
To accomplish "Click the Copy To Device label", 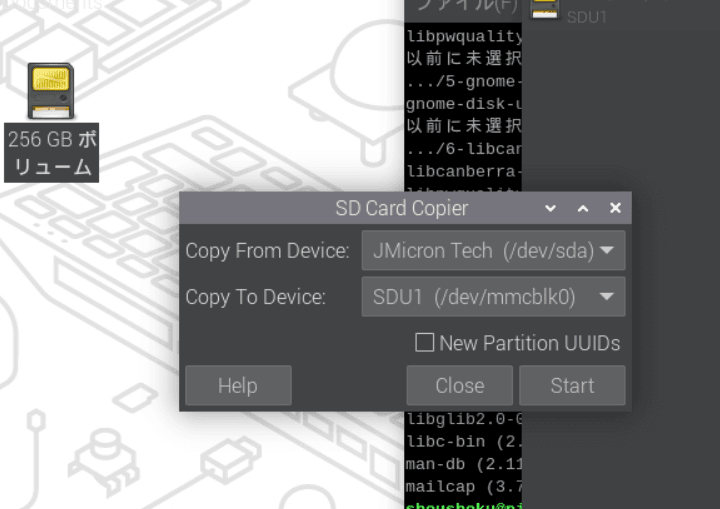I will 256,297.
